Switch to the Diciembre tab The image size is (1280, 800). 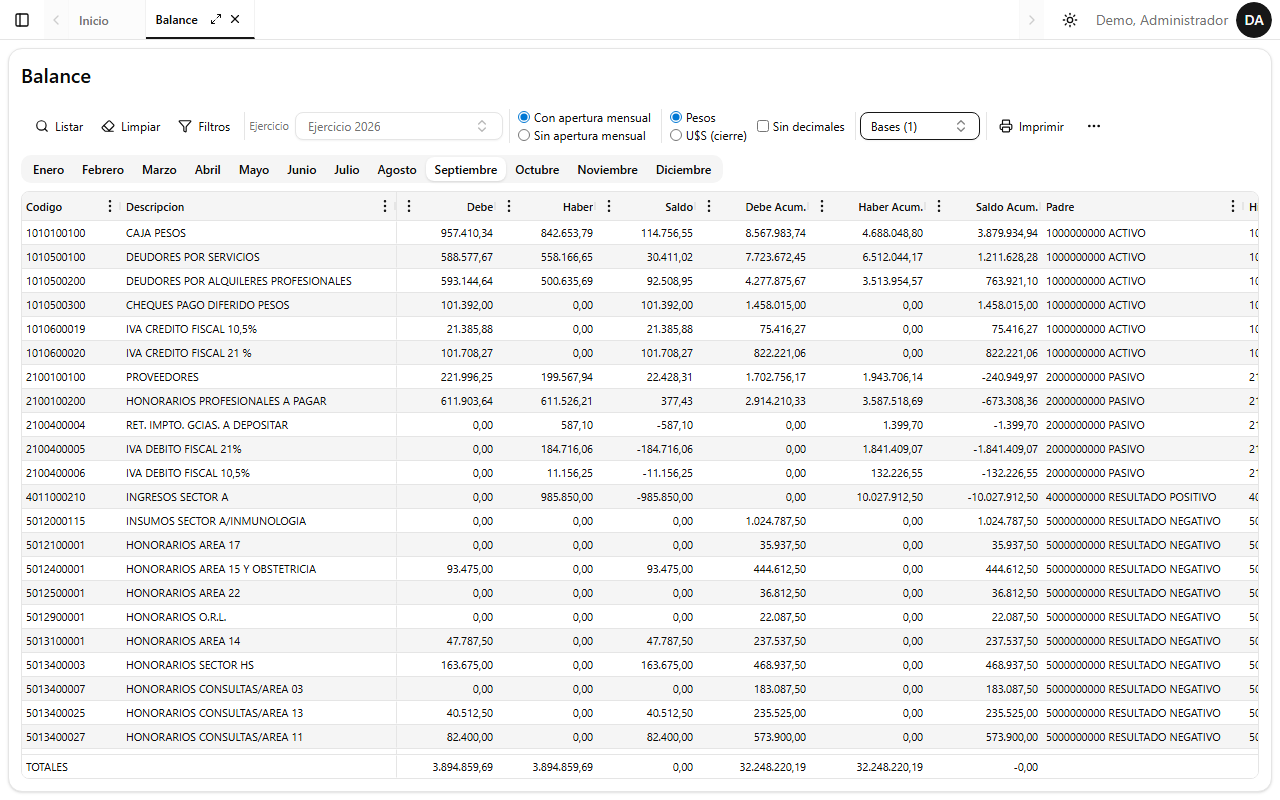[x=684, y=170]
